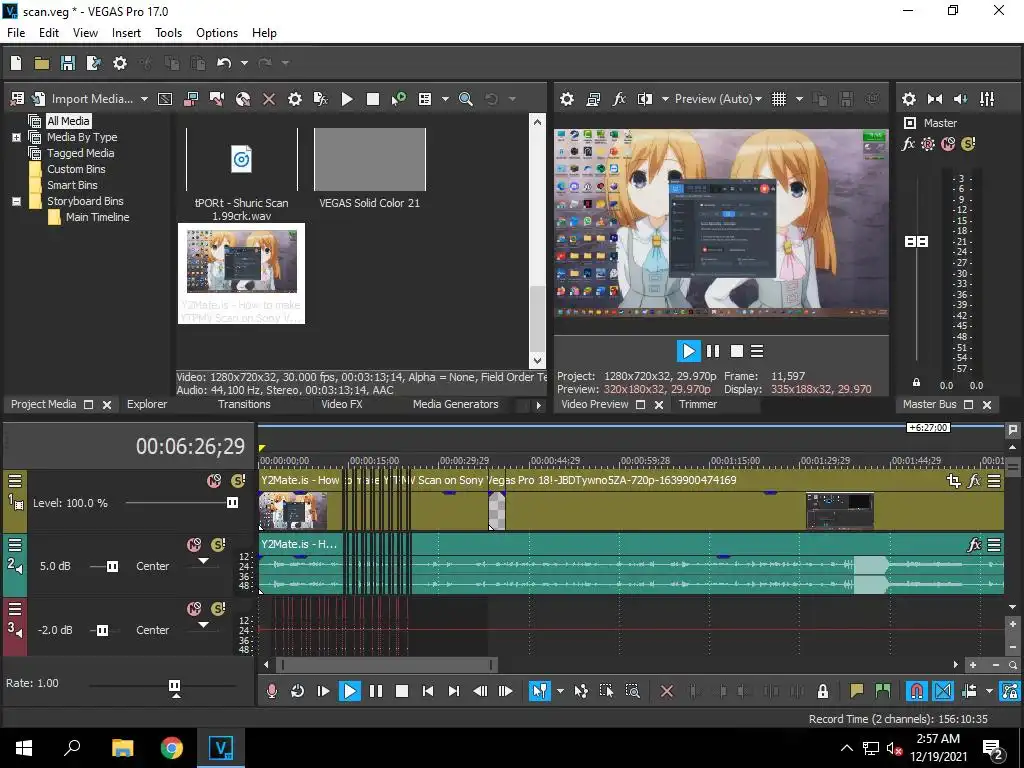Open the Import Media dropdown arrow
The width and height of the screenshot is (1024, 768).
point(144,99)
